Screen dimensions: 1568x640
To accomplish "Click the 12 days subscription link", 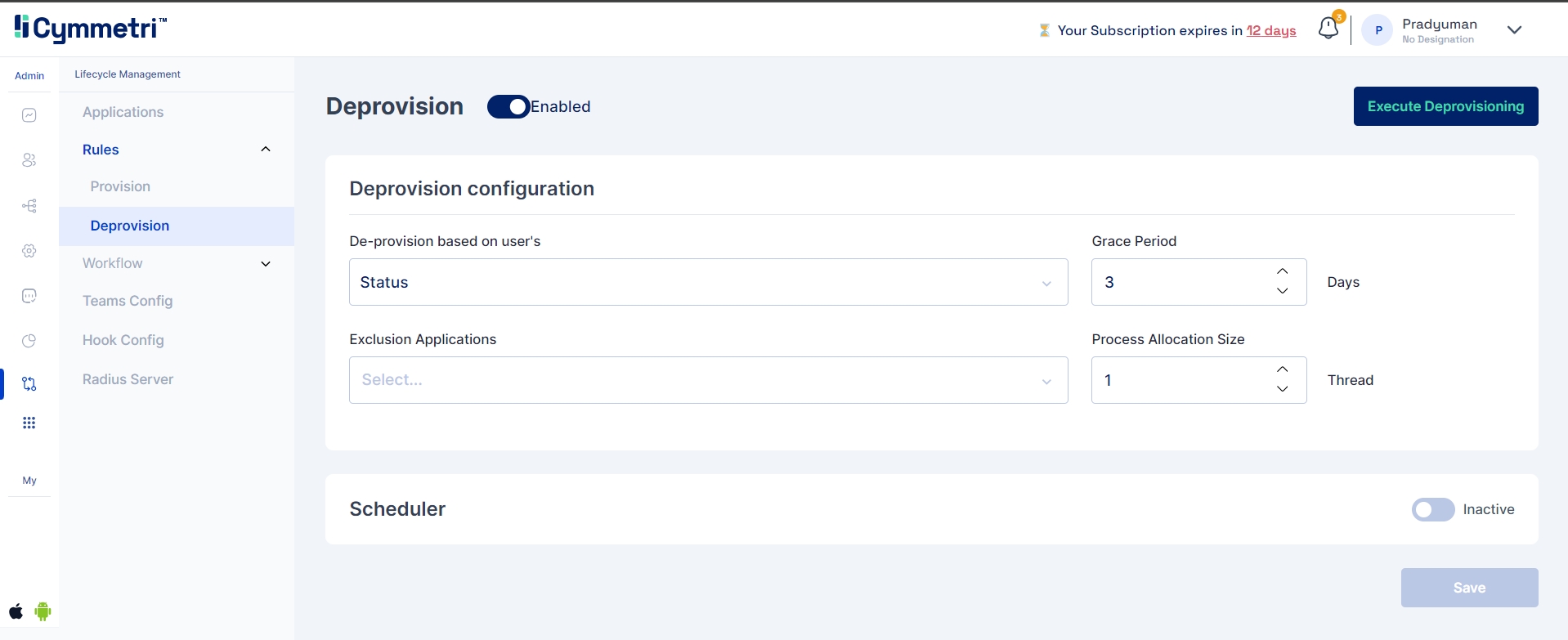I will [x=1271, y=30].
